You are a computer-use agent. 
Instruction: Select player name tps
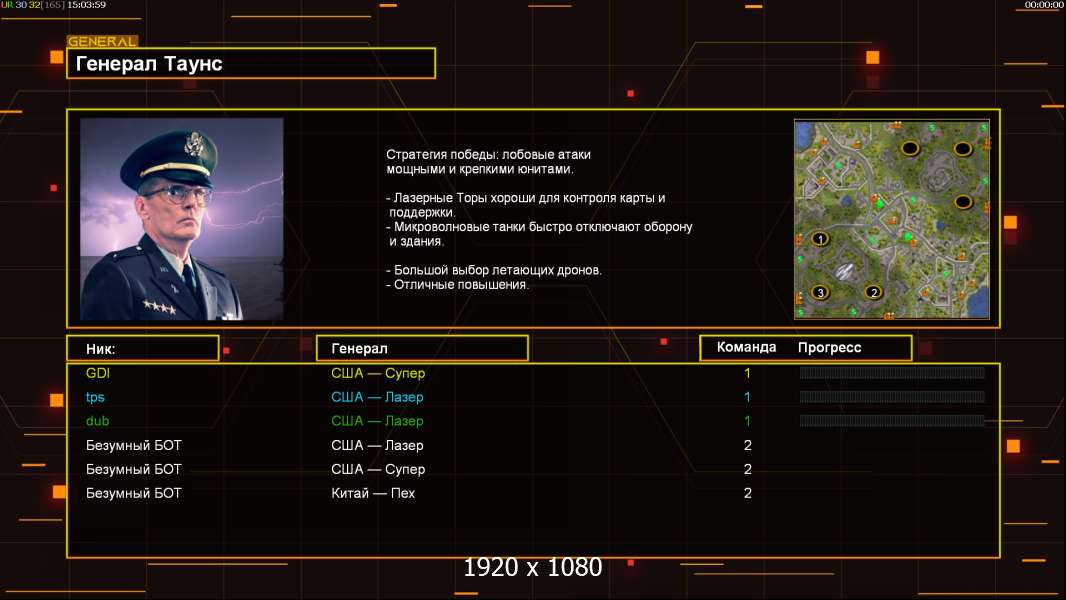coord(95,398)
